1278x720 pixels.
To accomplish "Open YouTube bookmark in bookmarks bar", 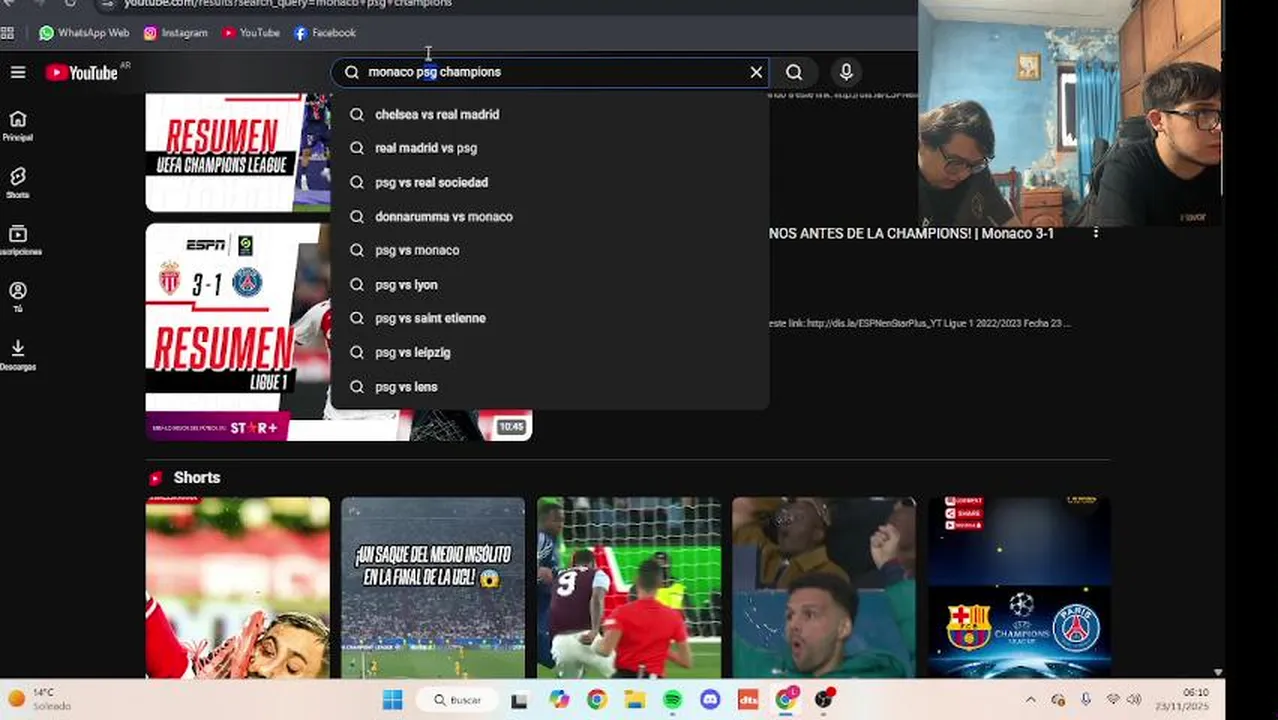I will [251, 33].
